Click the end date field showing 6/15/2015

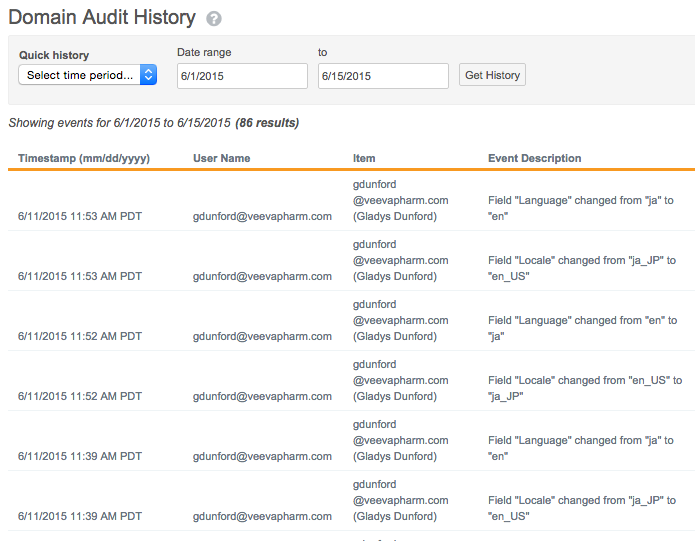pyautogui.click(x=383, y=76)
